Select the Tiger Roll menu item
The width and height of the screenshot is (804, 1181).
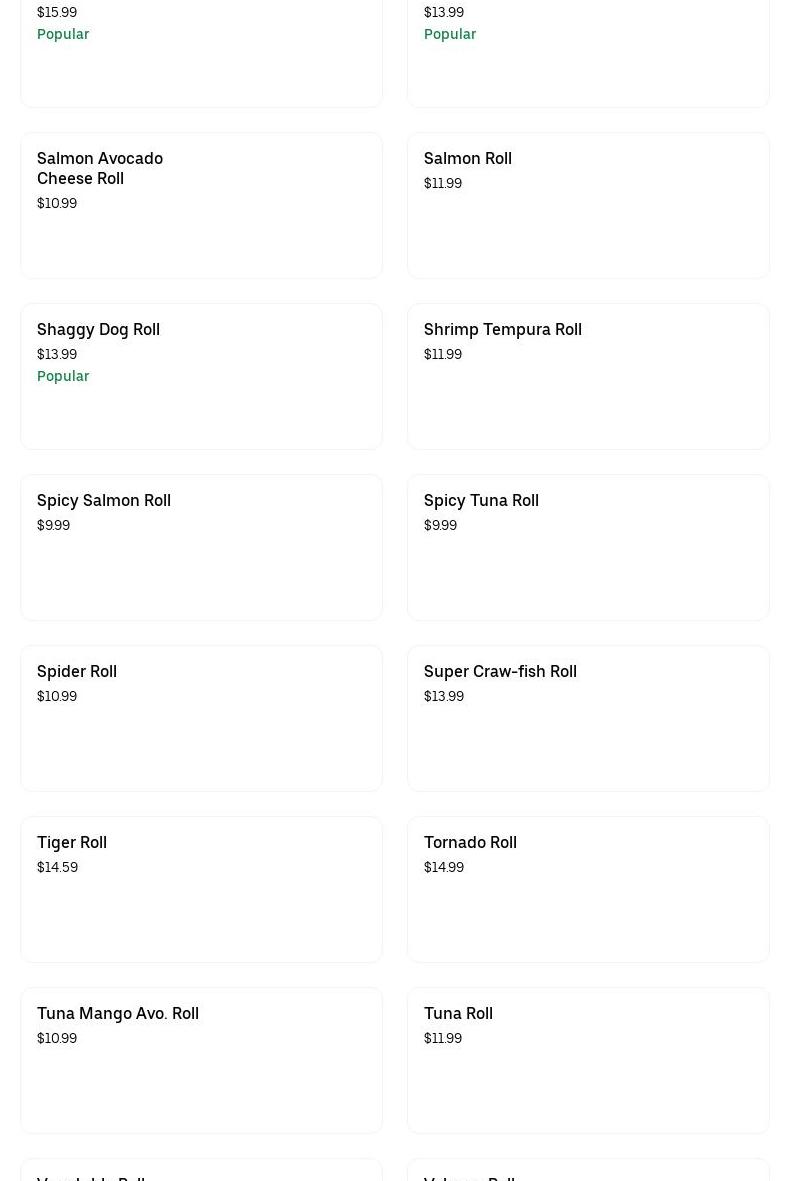coord(72,842)
